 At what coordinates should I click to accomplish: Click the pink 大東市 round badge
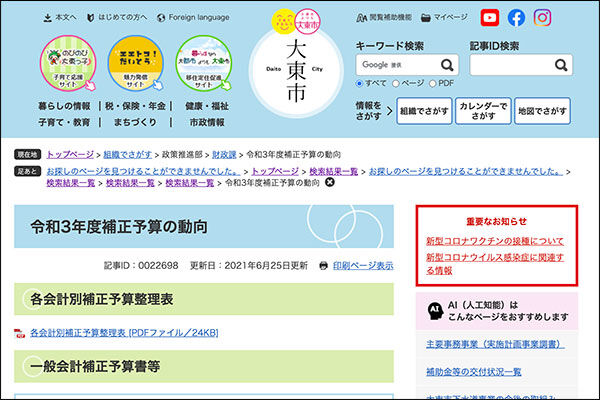tap(308, 21)
